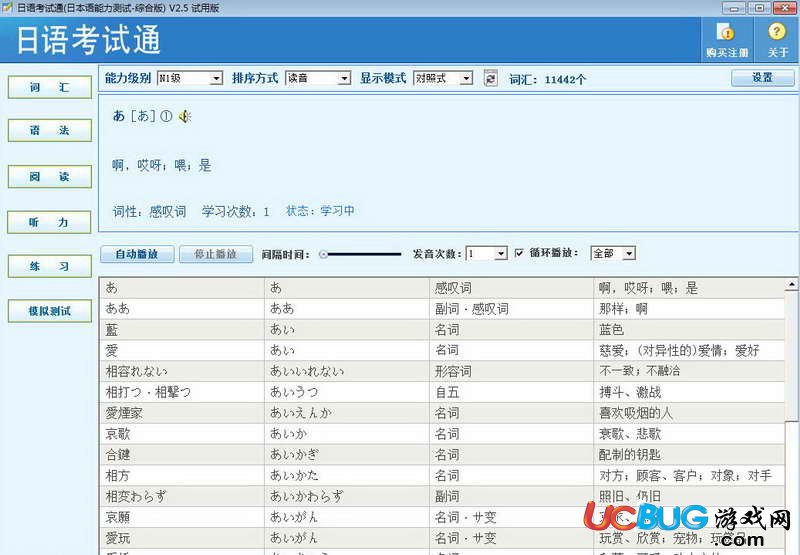Select the 相容れない row
This screenshot has height=555, width=800.
442,371
